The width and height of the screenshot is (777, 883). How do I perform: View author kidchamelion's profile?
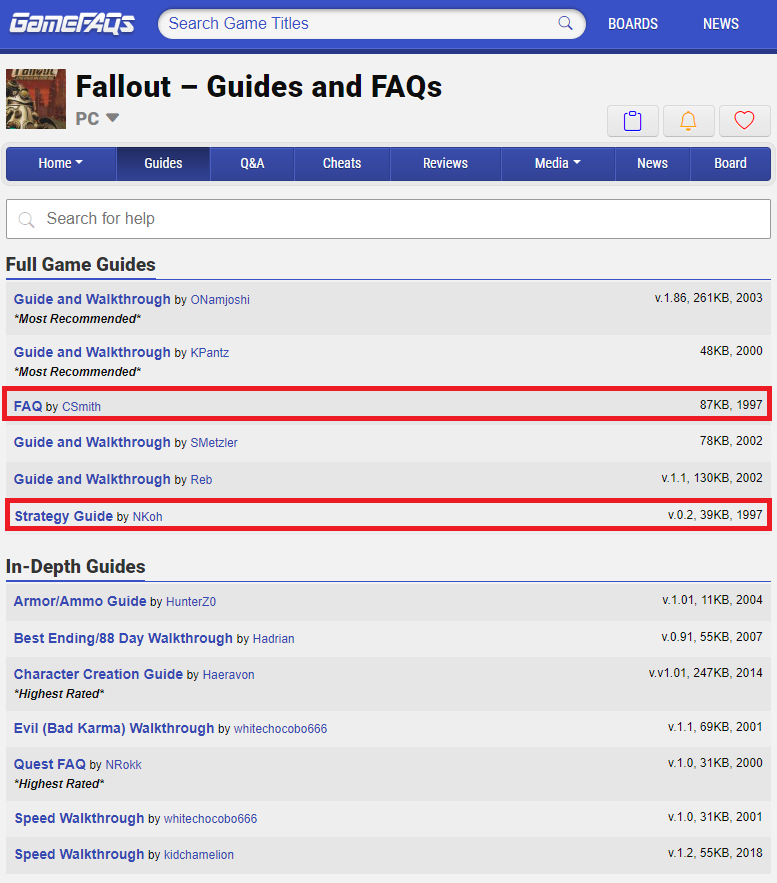tap(199, 855)
